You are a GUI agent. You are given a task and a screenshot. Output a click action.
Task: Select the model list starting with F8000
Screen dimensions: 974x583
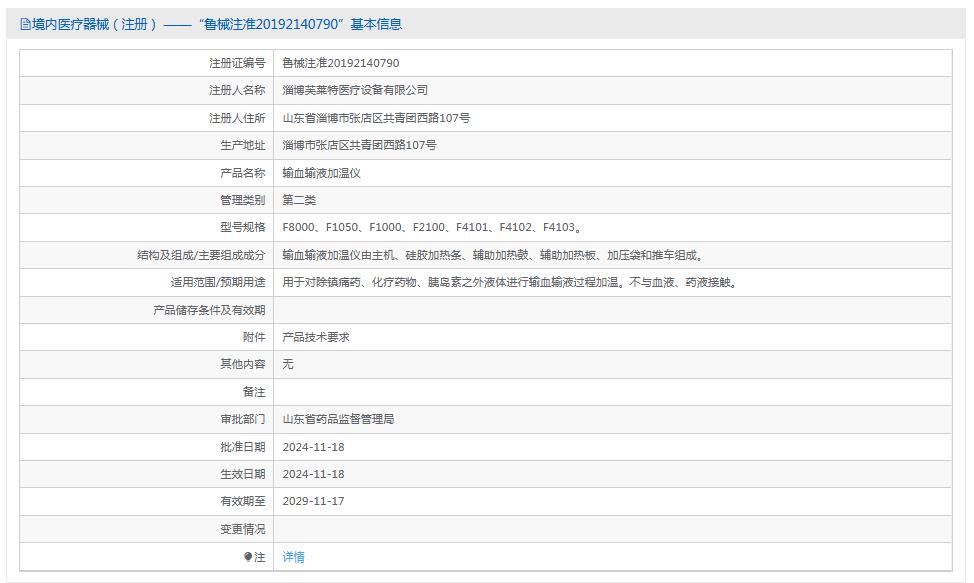[432, 227]
